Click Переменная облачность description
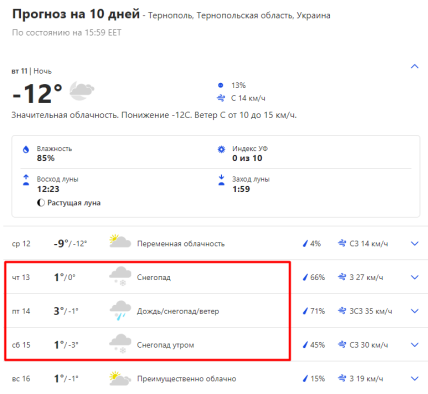Image resolution: width=428 pixels, height=394 pixels. pos(181,244)
